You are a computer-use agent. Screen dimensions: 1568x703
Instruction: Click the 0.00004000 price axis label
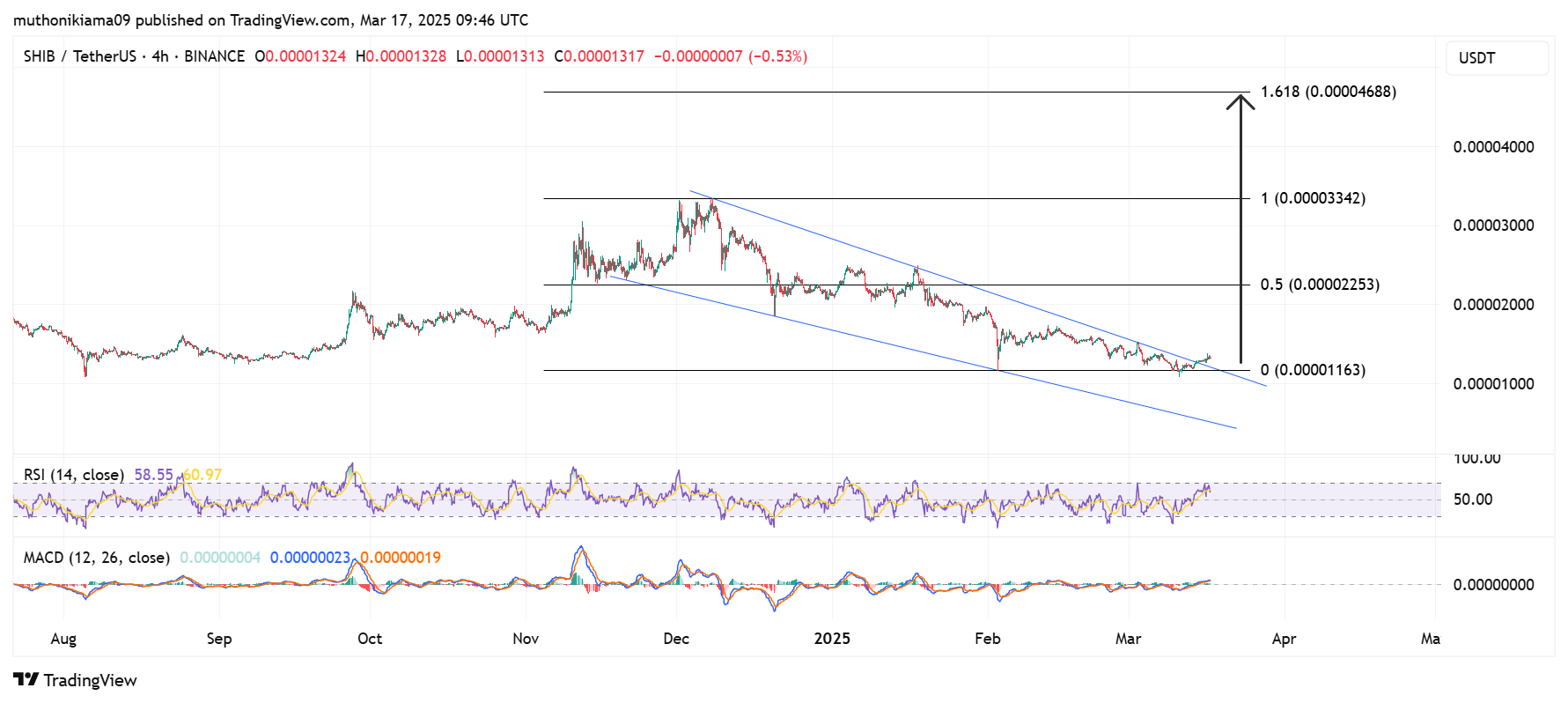pyautogui.click(x=1494, y=147)
